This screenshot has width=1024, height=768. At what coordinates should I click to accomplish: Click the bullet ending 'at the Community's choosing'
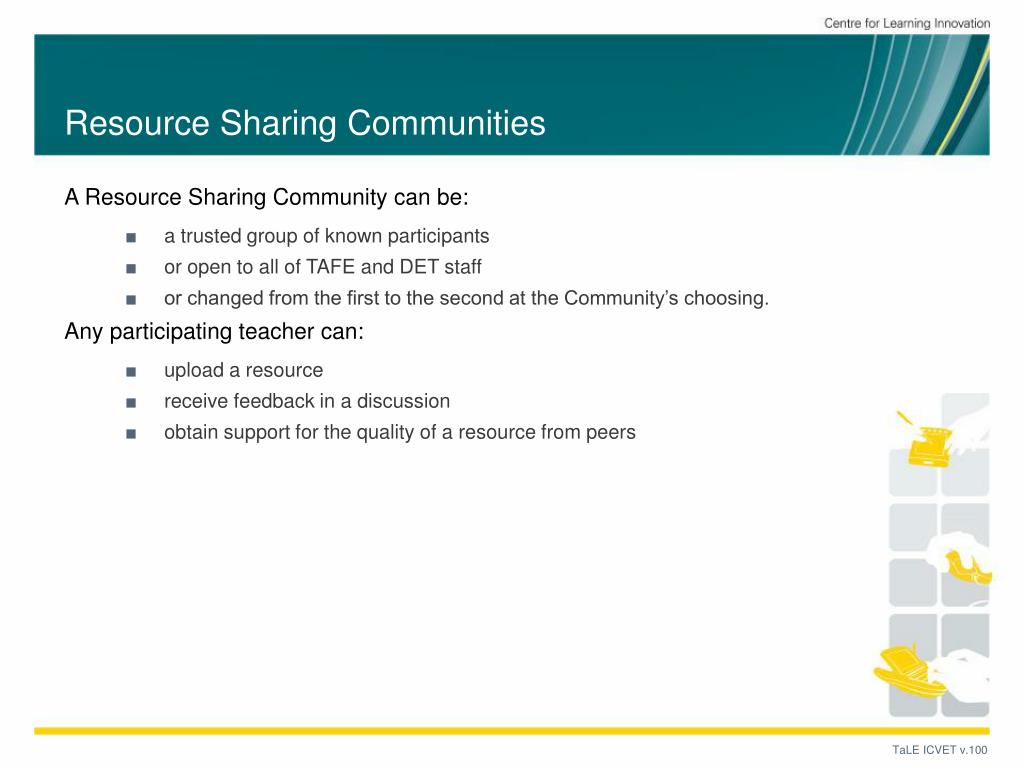(x=466, y=298)
